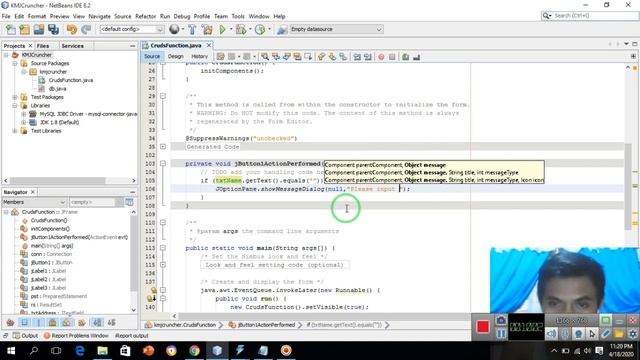Click the recorder yellow folder icon
The width and height of the screenshot is (640, 360).
619,334
